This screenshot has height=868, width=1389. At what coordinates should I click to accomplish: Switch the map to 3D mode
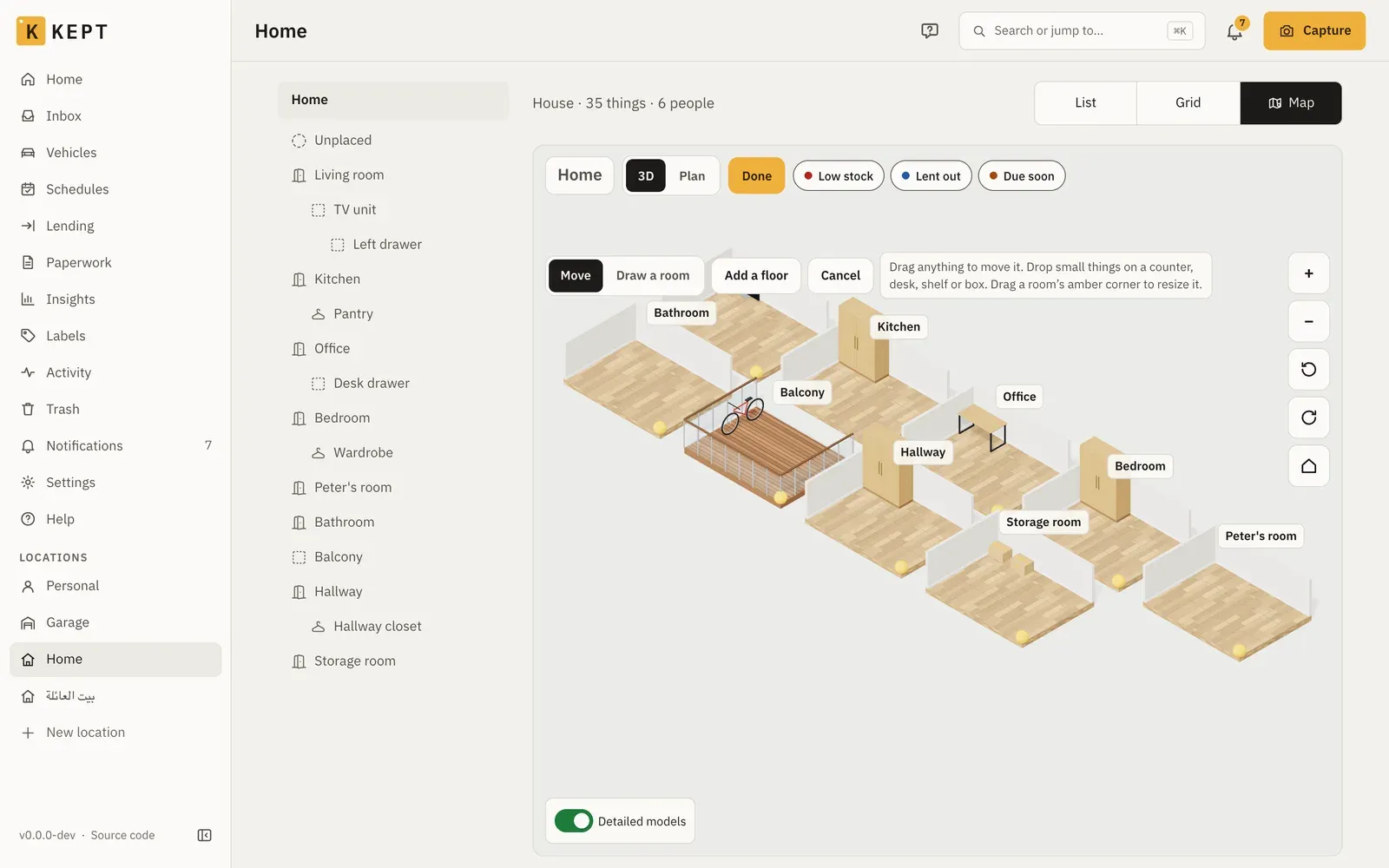(646, 176)
